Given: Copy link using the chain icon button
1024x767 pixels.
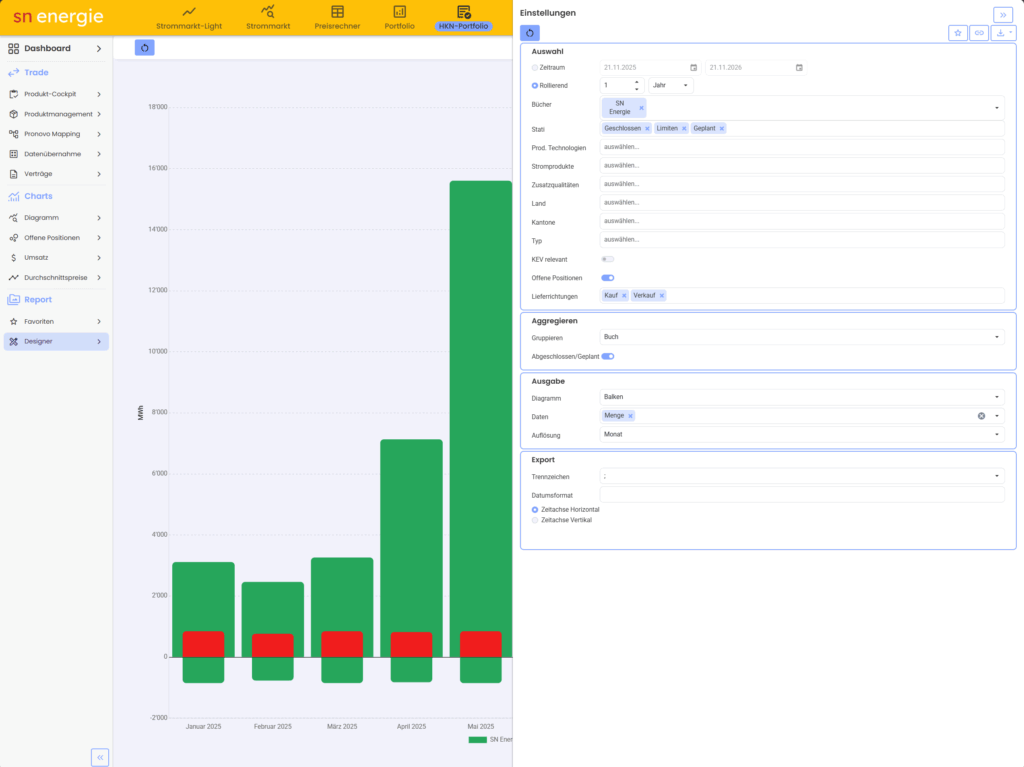Looking at the screenshot, I should pyautogui.click(x=978, y=33).
